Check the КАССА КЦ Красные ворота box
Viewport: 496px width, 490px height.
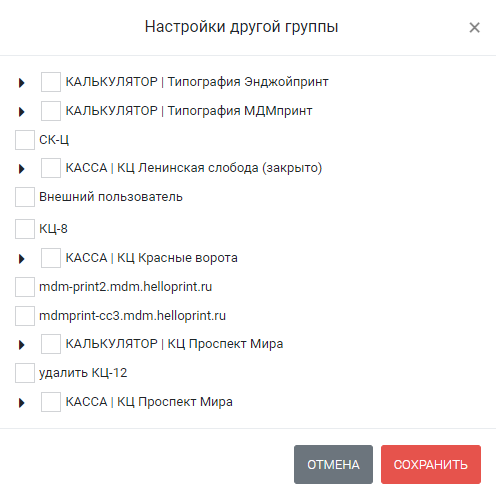(51, 258)
